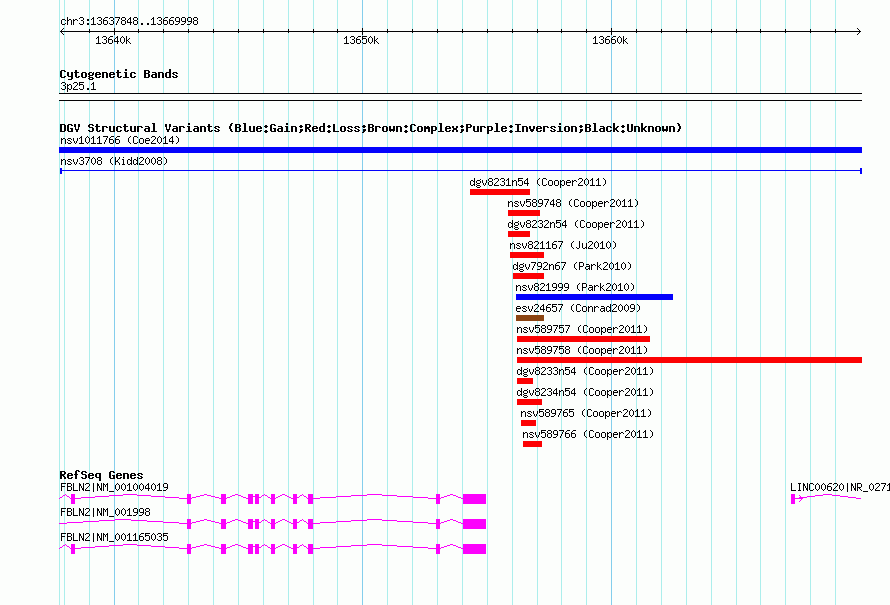Select dgv8233n54 (Cooper2011) label
890x605 pixels.
(x=585, y=371)
